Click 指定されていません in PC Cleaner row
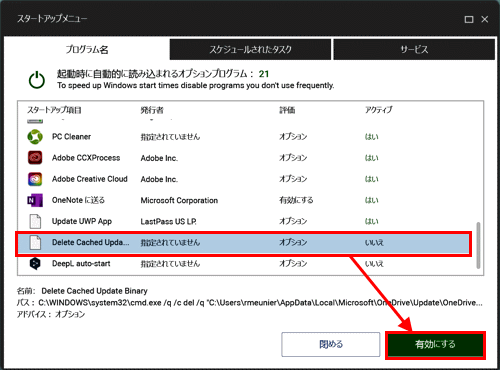Viewport: 500px width, 370px height. 170,137
